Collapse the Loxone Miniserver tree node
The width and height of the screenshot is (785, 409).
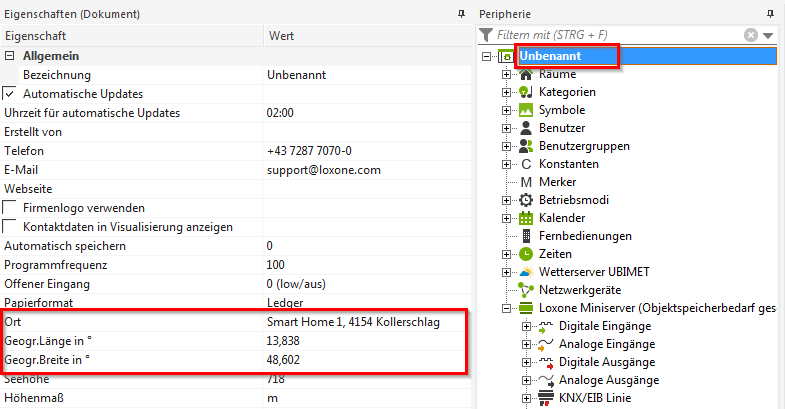click(x=506, y=308)
